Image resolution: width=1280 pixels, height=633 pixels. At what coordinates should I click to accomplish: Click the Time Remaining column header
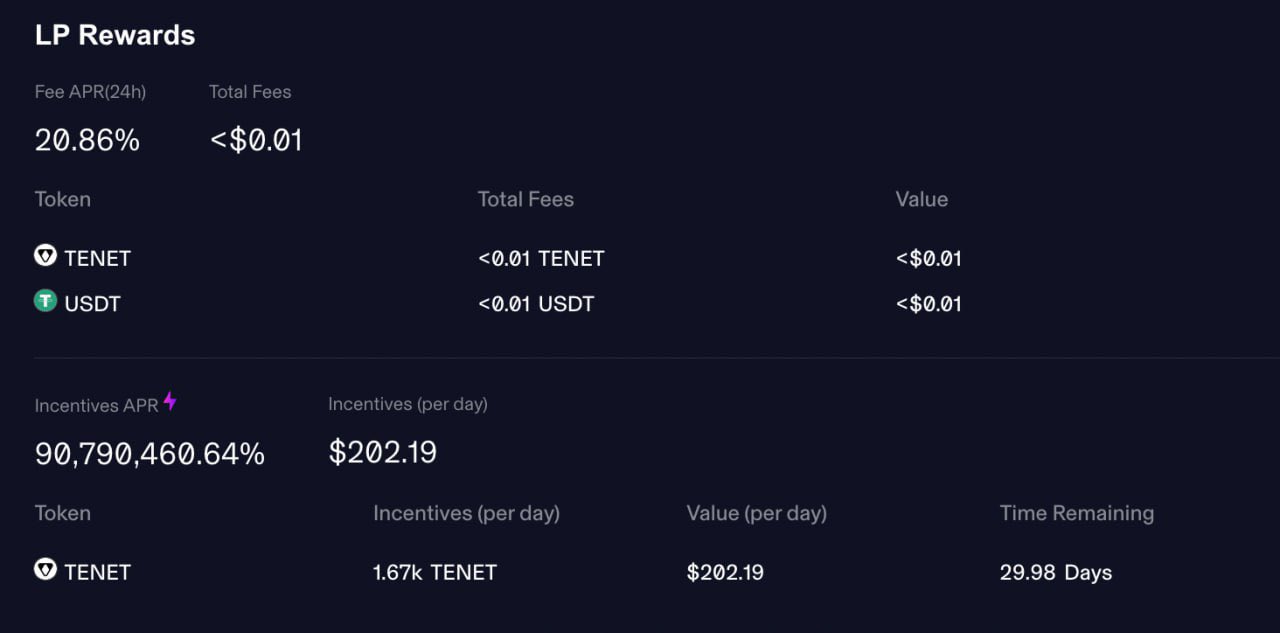[1077, 513]
